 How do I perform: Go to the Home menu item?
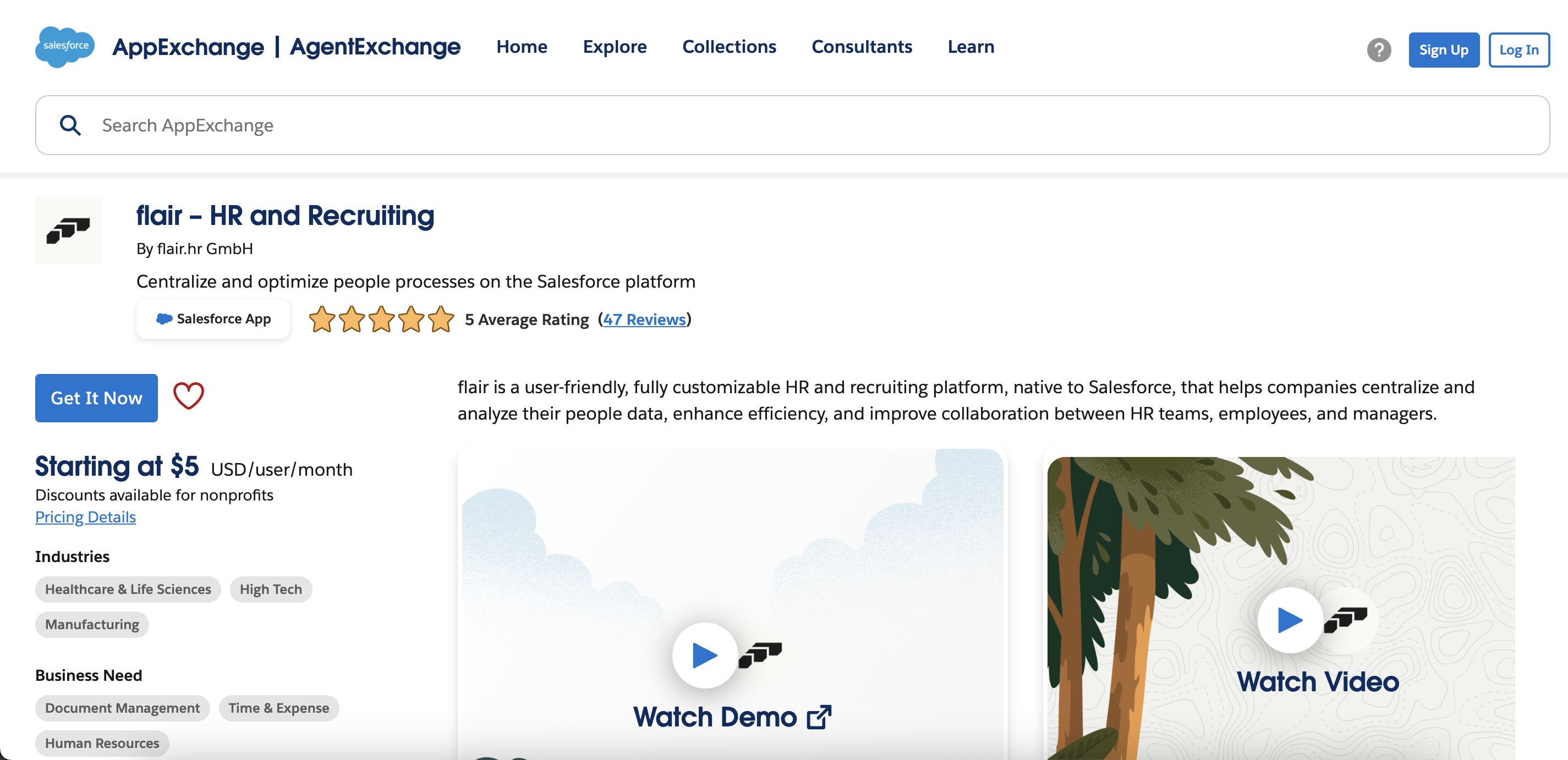(x=522, y=47)
